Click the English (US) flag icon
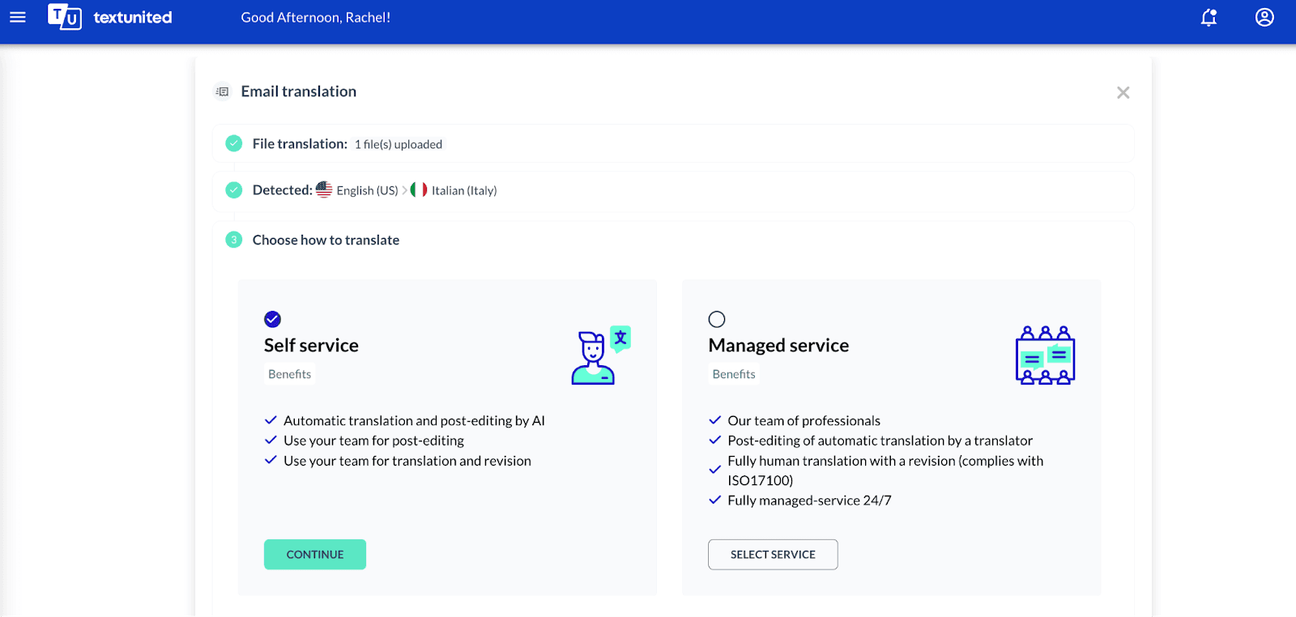 (324, 190)
